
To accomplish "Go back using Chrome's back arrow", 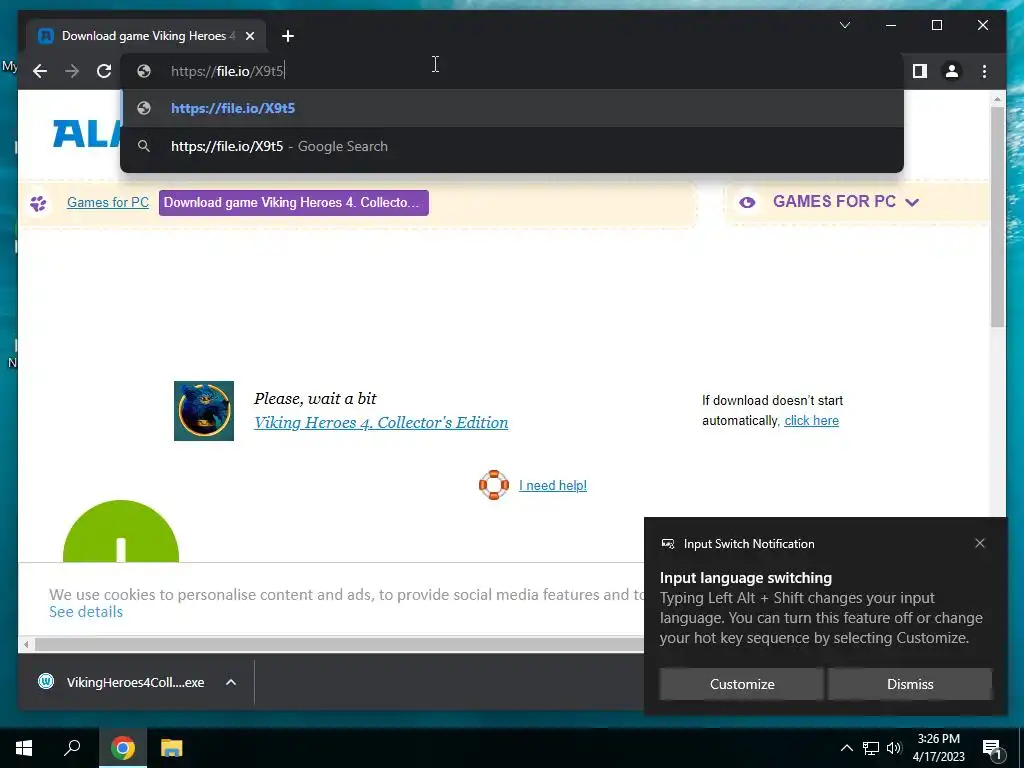I will pos(40,71).
